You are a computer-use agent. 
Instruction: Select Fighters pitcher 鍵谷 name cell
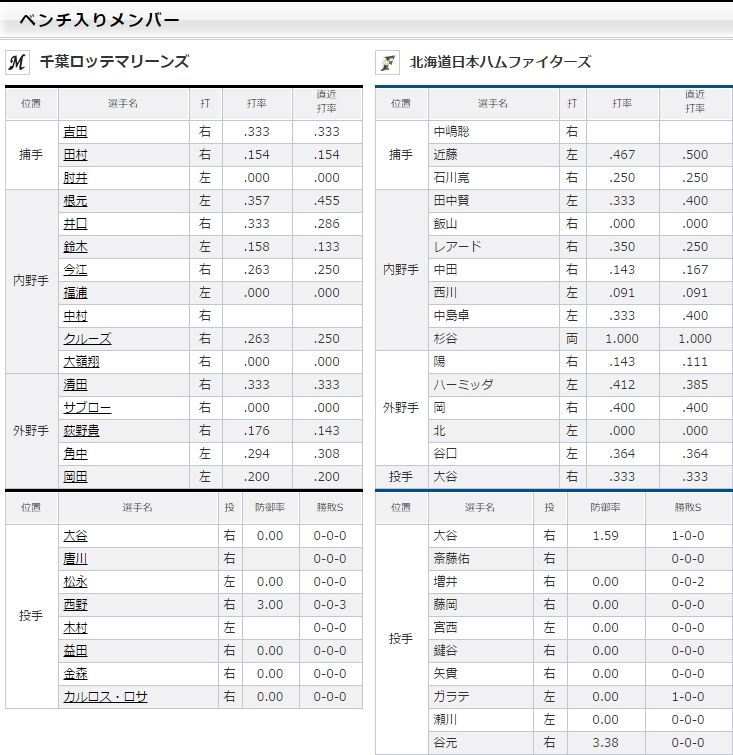[x=481, y=651]
